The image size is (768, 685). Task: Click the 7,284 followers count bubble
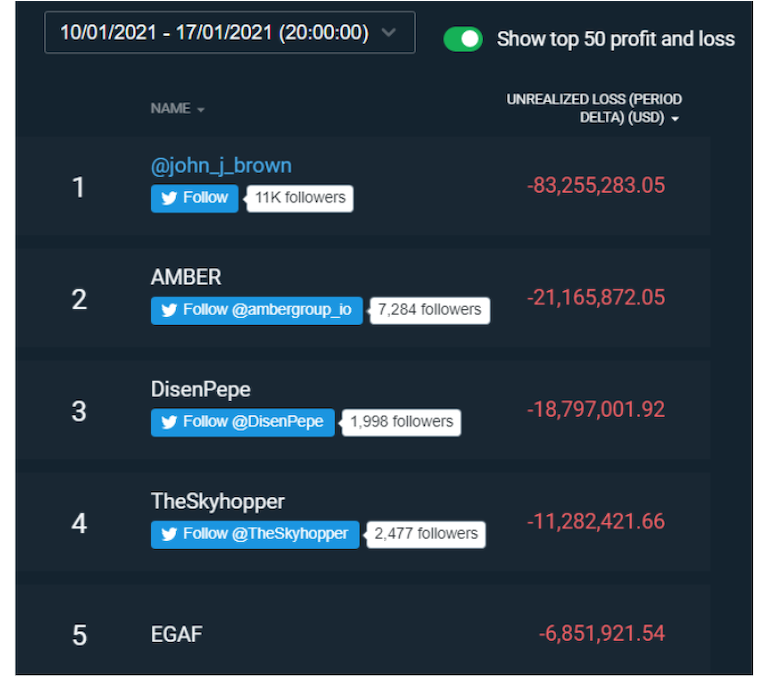click(x=429, y=310)
